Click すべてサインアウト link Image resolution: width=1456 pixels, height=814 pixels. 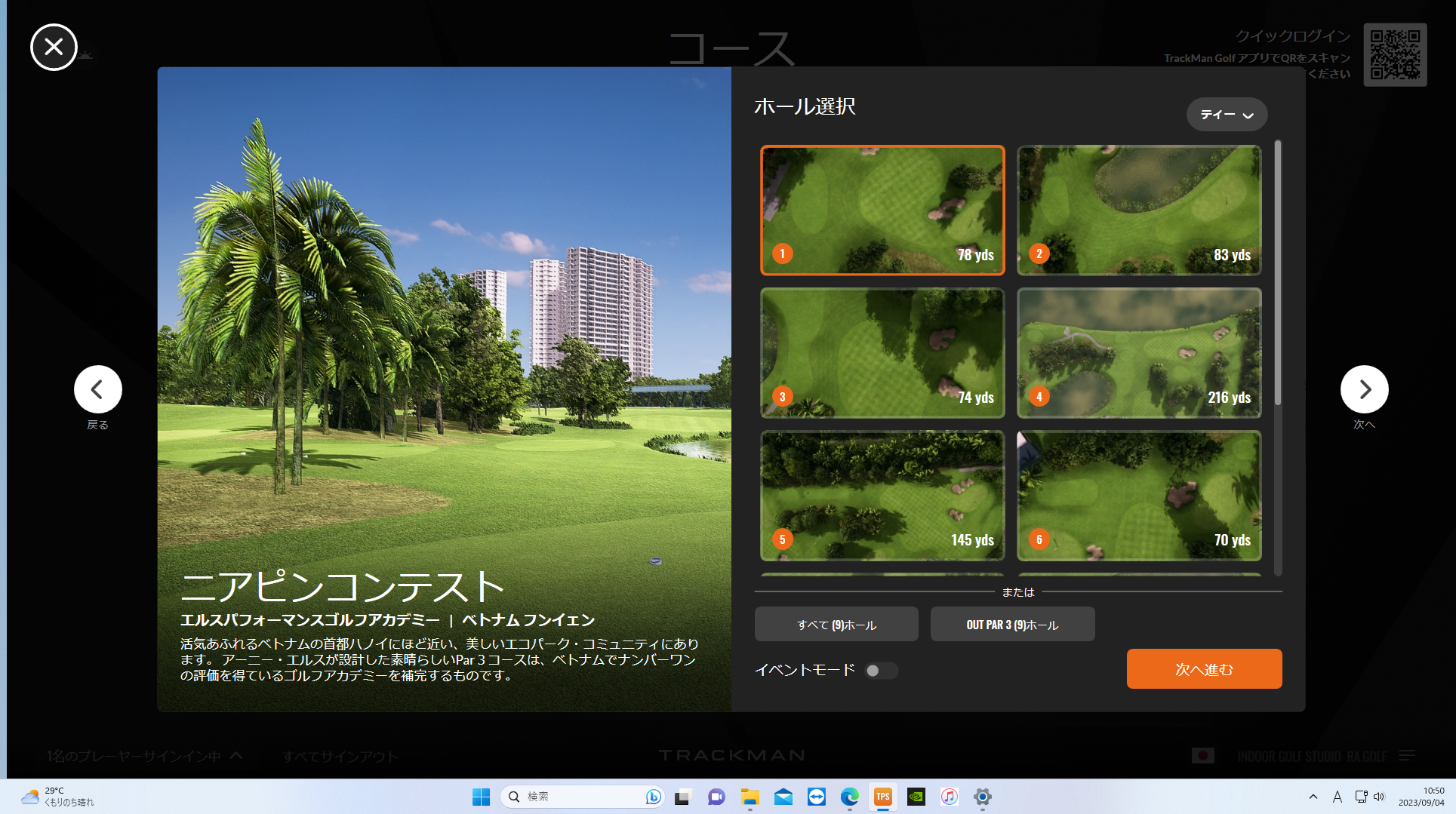tap(340, 757)
